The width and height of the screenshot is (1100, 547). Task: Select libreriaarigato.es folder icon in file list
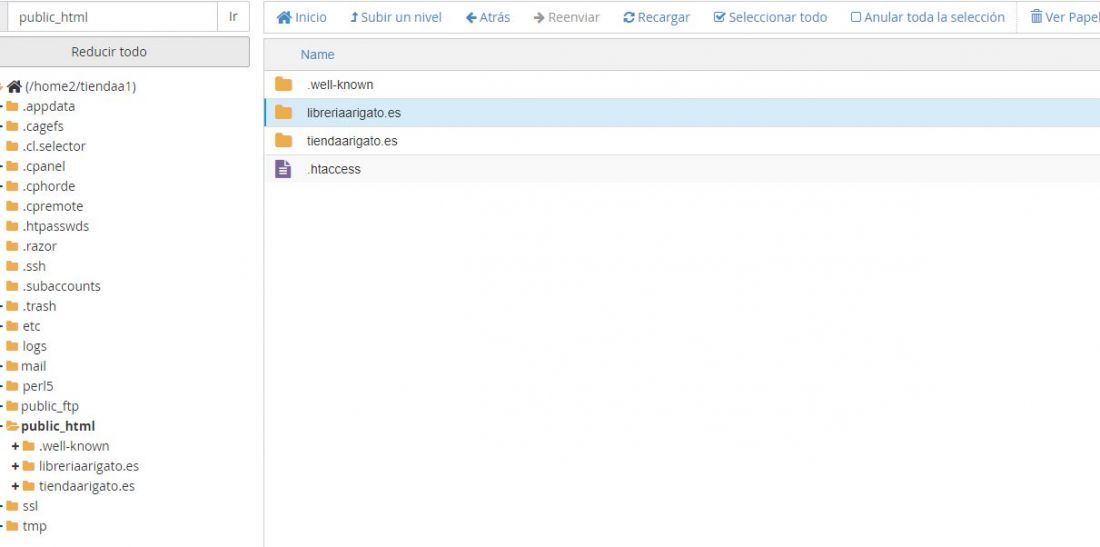coord(283,113)
